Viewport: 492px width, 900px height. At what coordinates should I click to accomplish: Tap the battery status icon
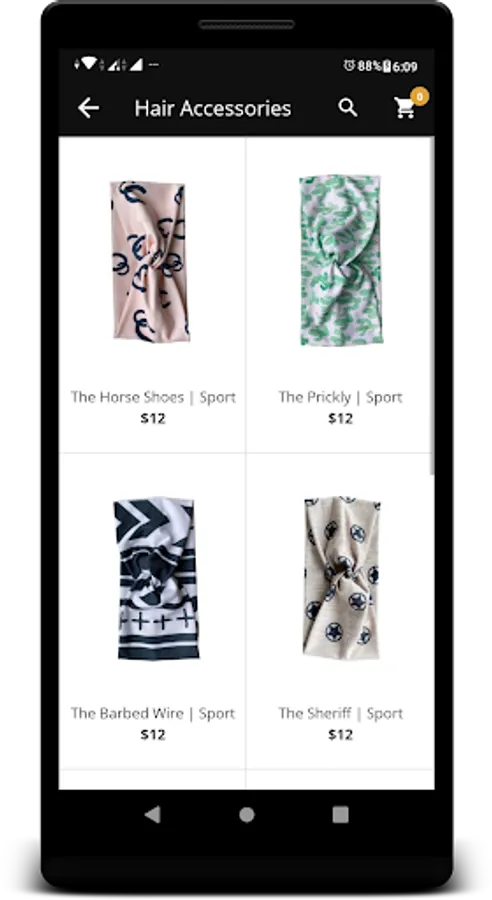click(x=387, y=66)
